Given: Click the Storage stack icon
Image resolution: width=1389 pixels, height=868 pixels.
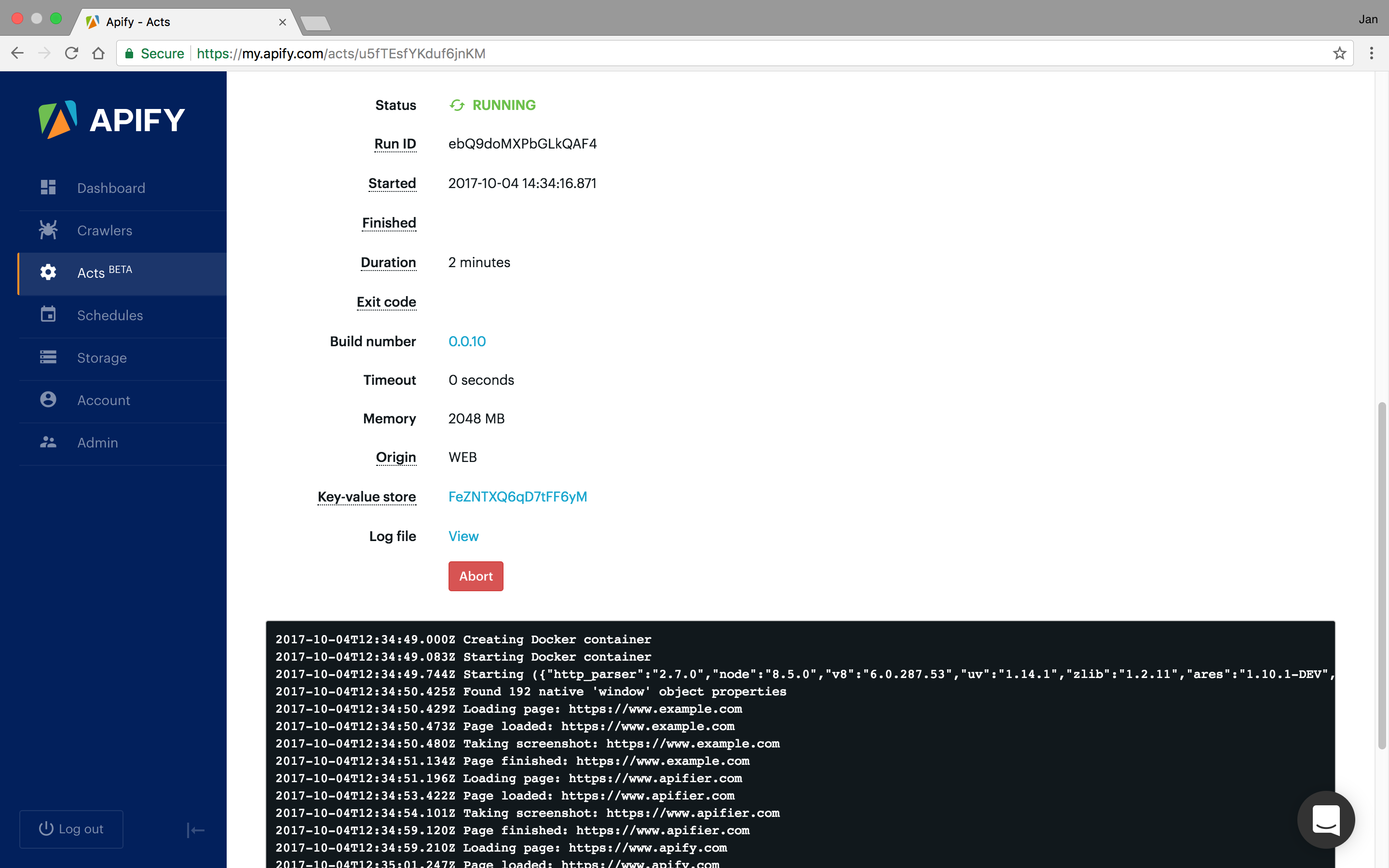Looking at the screenshot, I should point(48,357).
